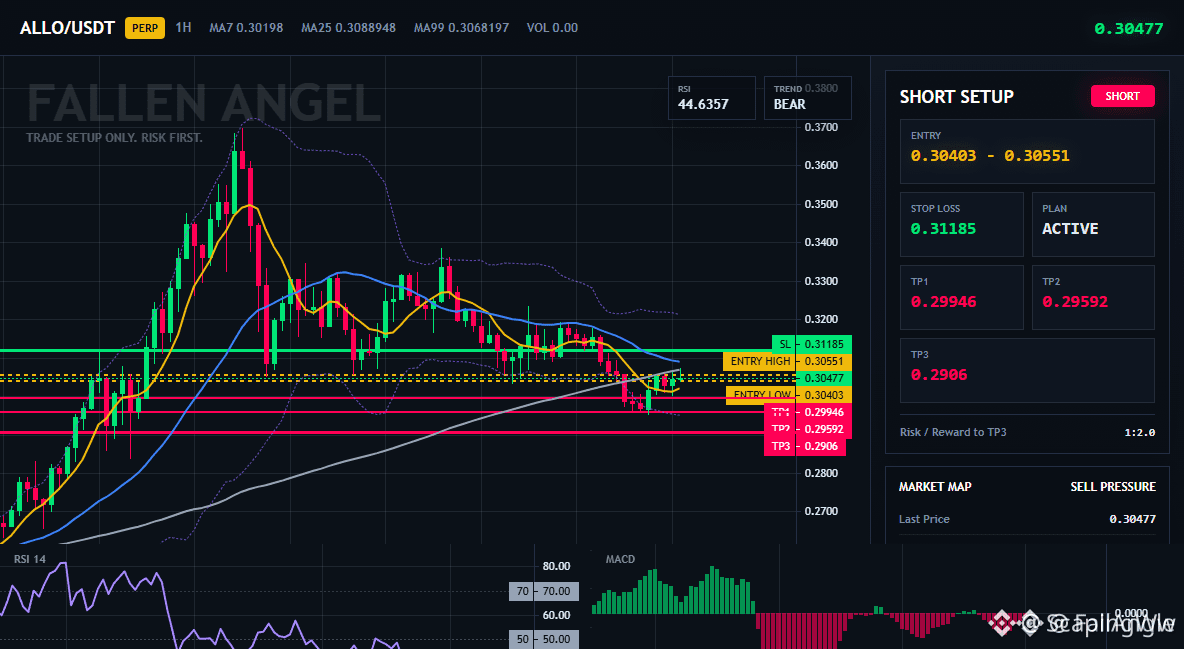The image size is (1184, 649).
Task: Click the MA99 0.3068197 indicator label
Action: click(461, 27)
